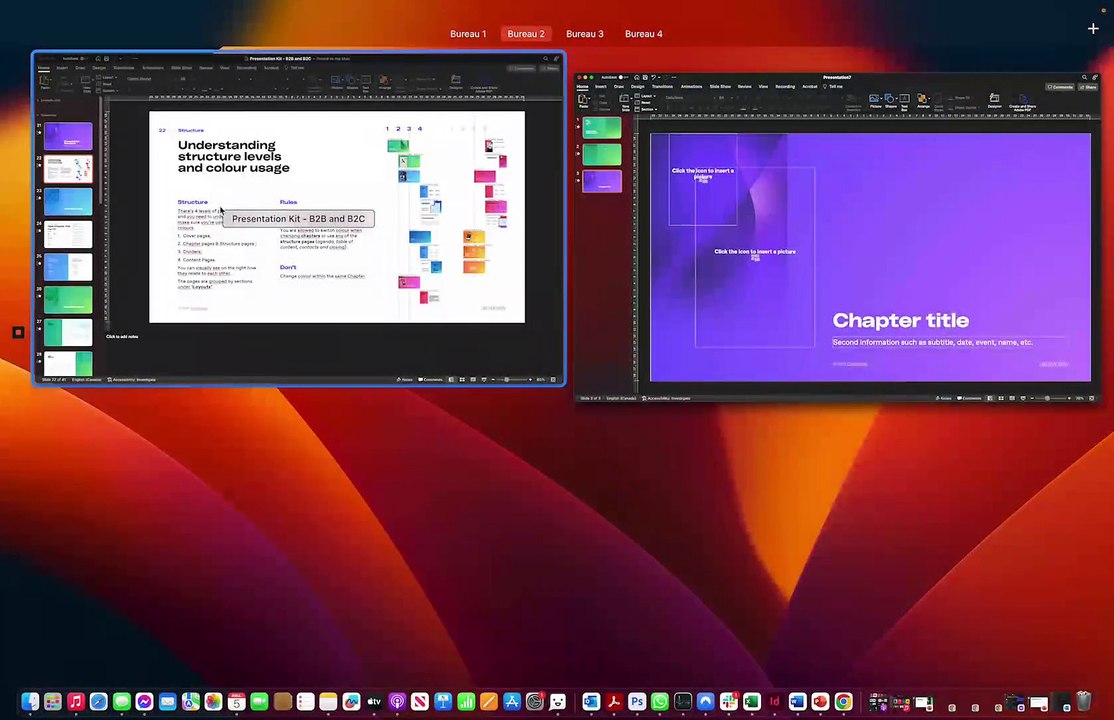This screenshot has width=1114, height=720.
Task: Switch to Insert tab in Presentation7
Action: 601,87
